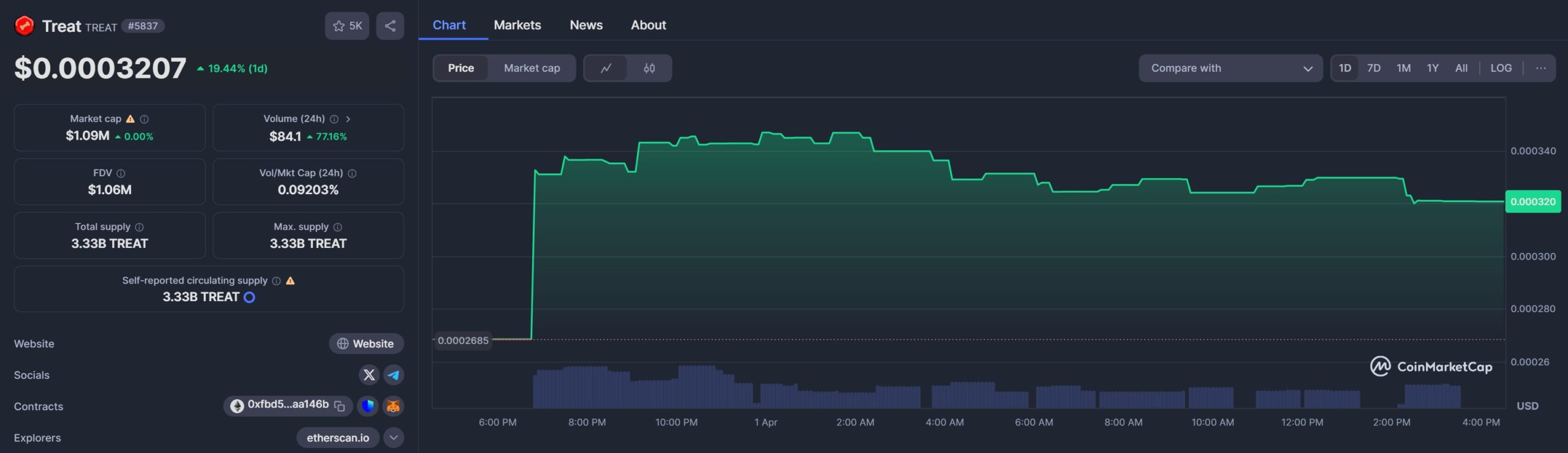Click the Treat coin logo icon

[24, 26]
